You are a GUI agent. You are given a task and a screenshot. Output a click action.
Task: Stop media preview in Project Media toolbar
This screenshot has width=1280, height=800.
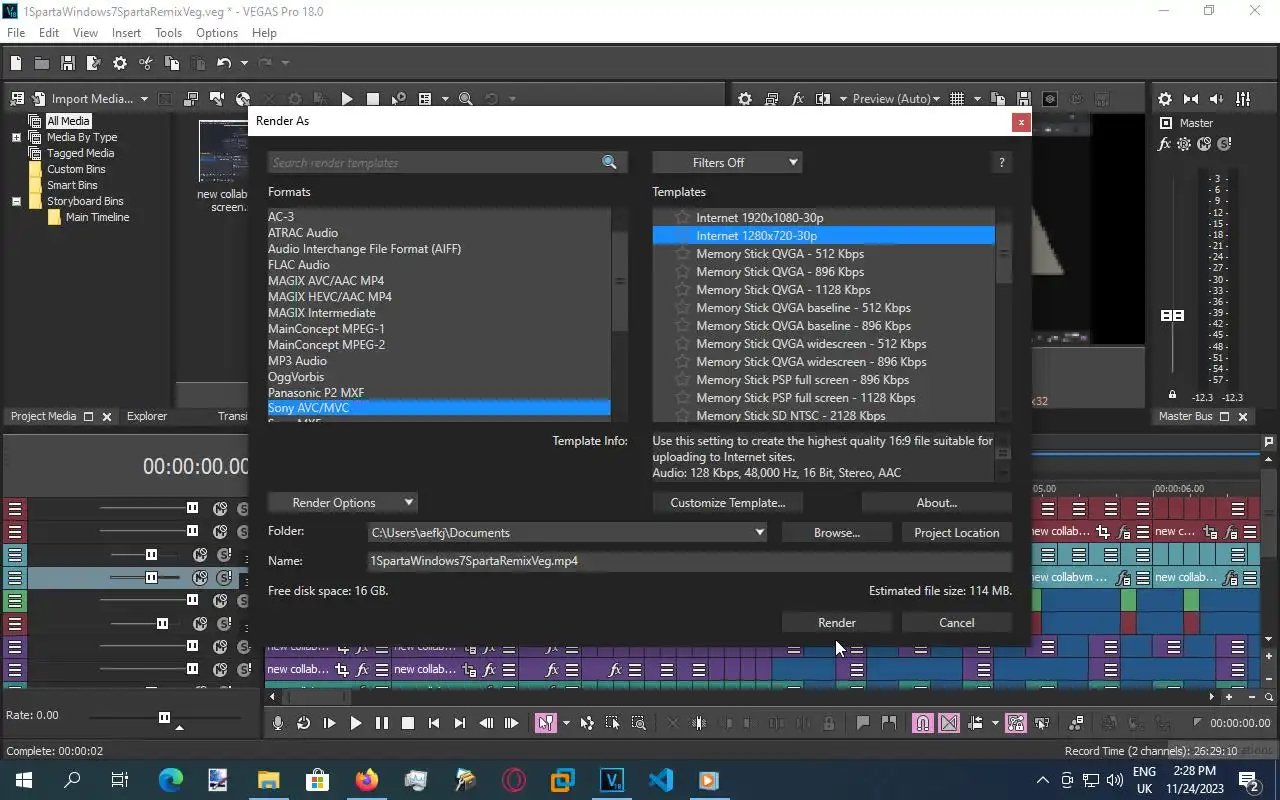373,99
